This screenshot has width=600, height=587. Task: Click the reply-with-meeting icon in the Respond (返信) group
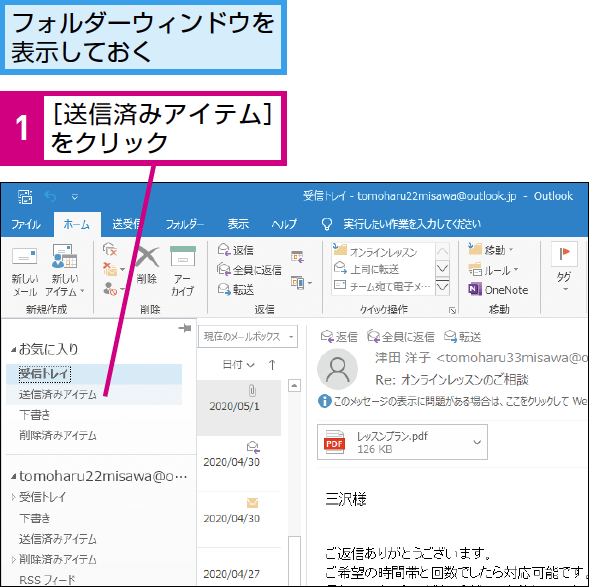[297, 256]
